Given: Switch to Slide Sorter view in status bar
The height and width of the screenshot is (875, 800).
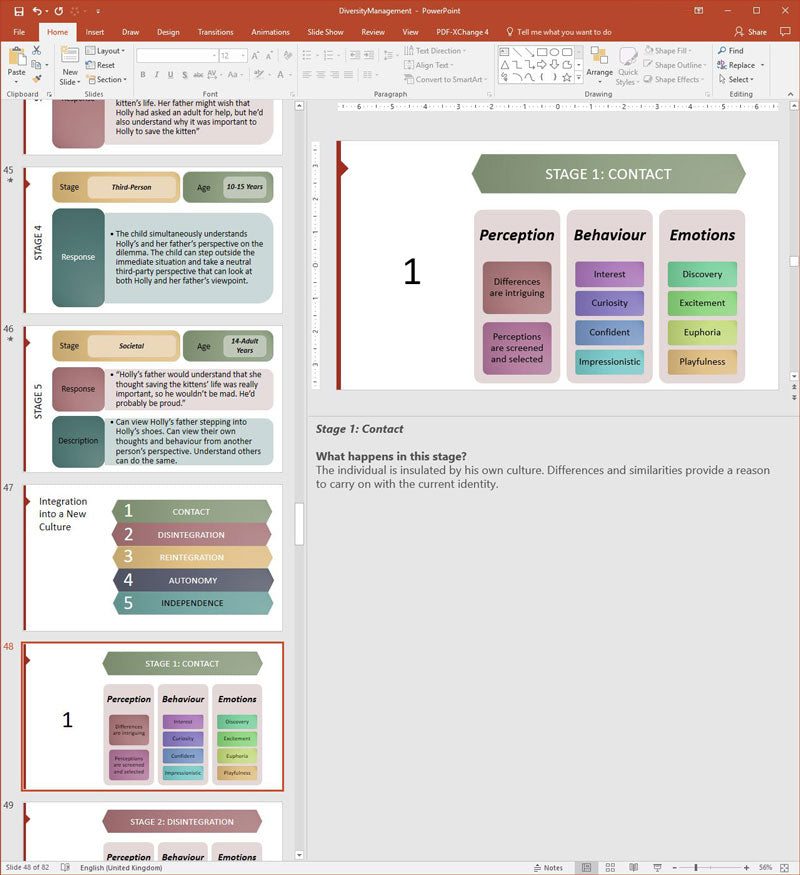Looking at the screenshot, I should tap(610, 867).
